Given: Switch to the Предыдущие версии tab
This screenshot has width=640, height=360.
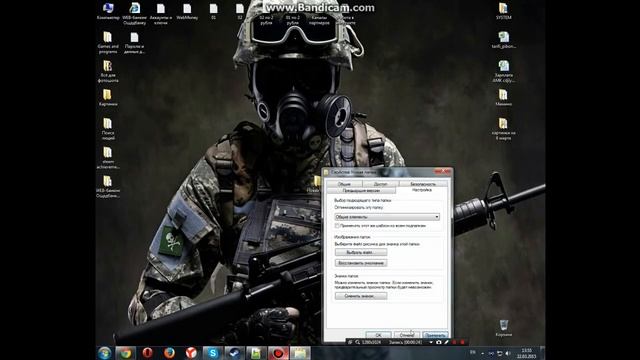Looking at the screenshot, I should [361, 191].
